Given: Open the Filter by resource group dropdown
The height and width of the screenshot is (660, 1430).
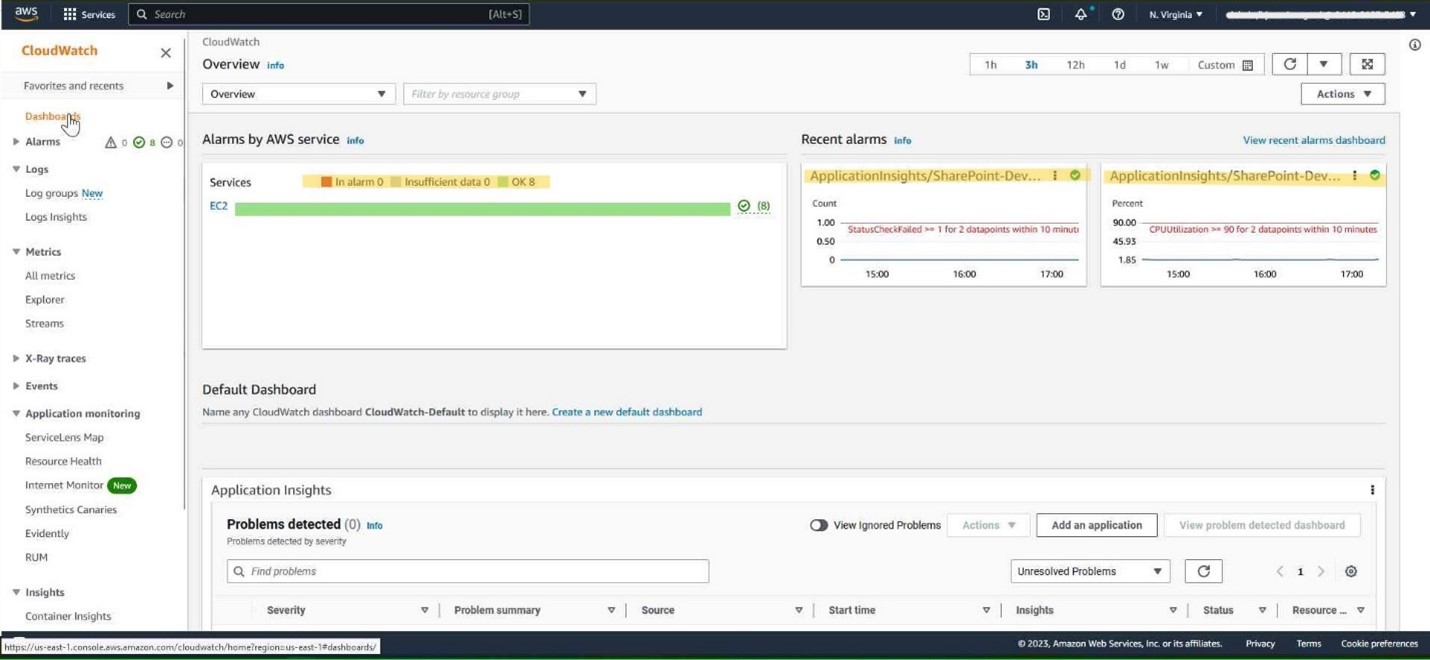Looking at the screenshot, I should click(500, 94).
